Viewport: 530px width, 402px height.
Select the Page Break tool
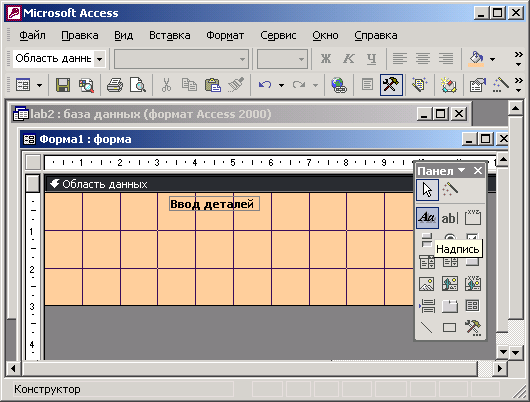[427, 306]
